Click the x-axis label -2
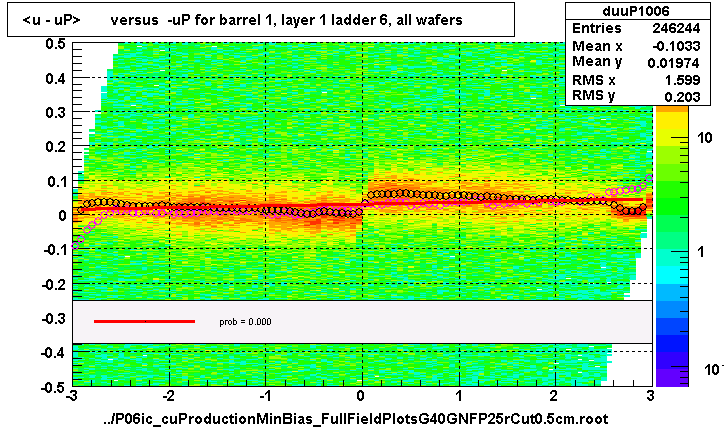 pos(168,396)
